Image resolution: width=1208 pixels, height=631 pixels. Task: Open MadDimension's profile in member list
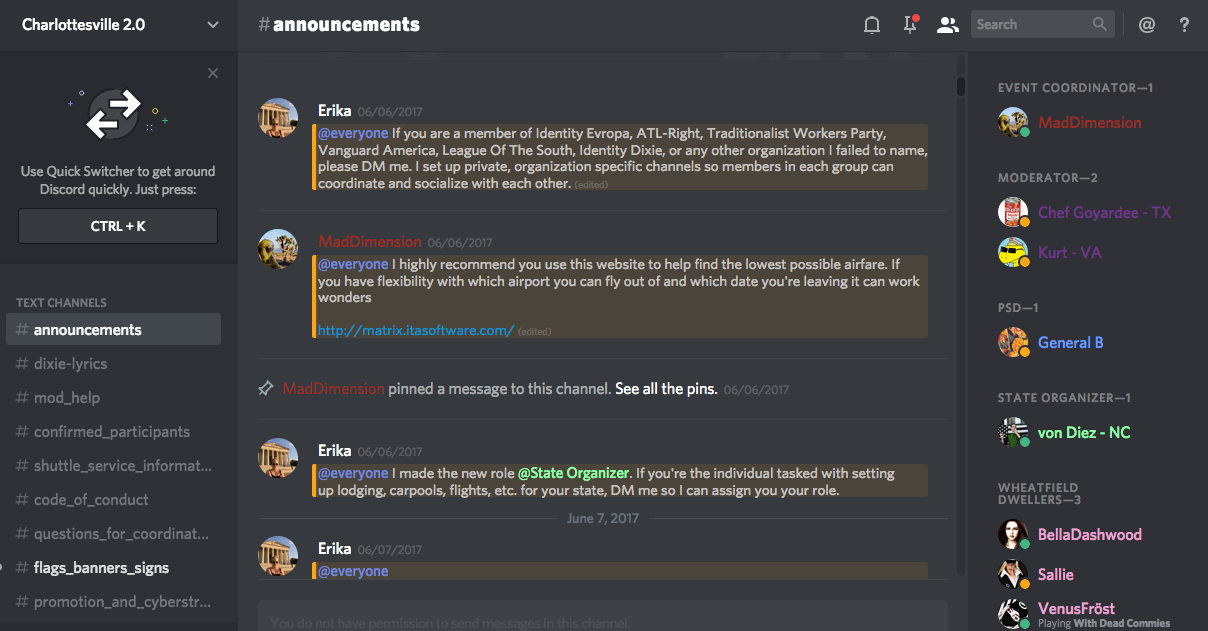1089,123
